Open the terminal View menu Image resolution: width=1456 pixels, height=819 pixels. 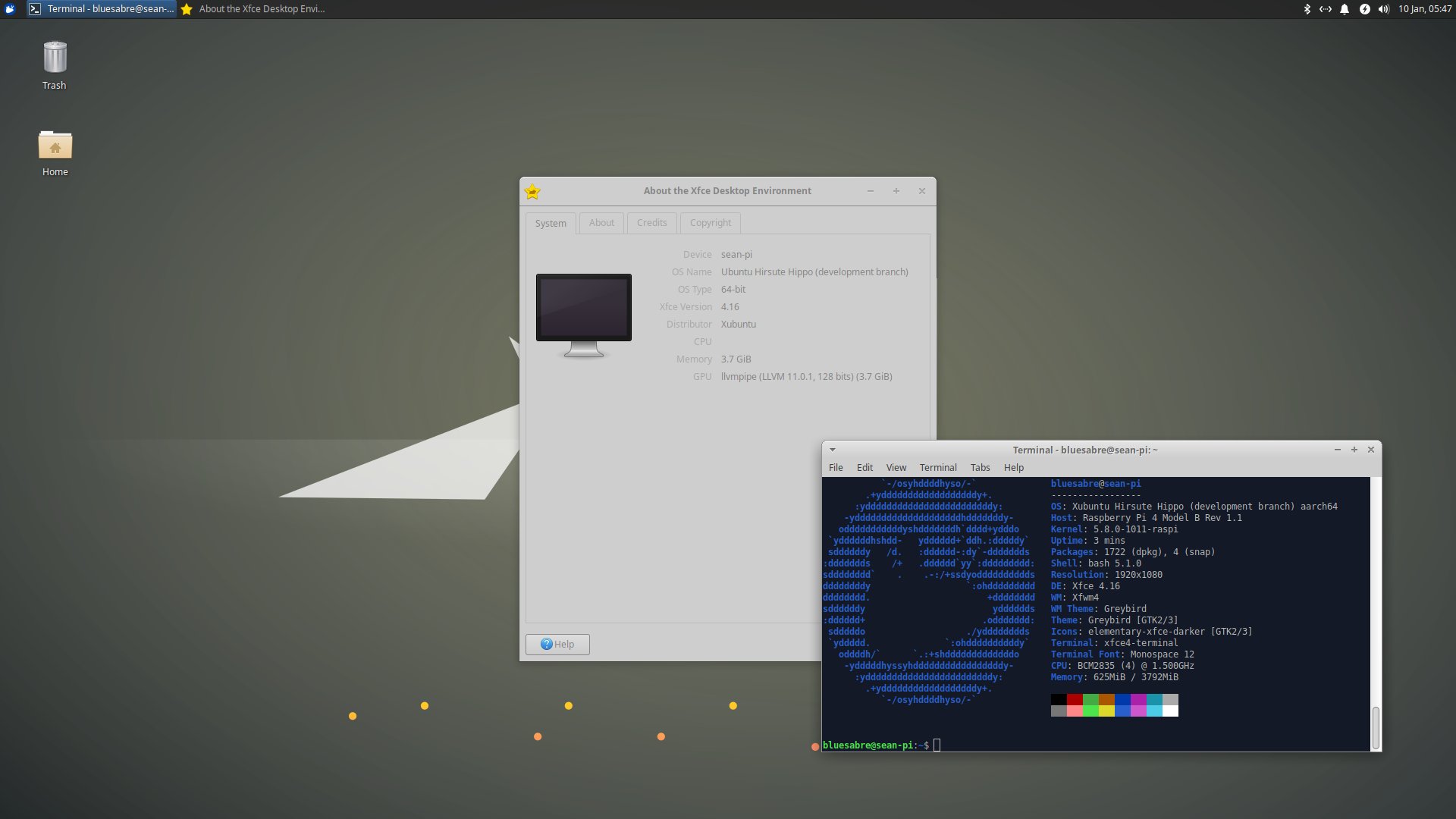click(896, 468)
